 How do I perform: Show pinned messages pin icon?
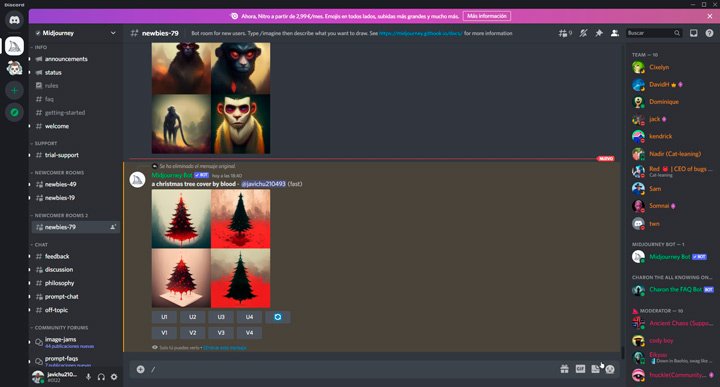point(599,33)
